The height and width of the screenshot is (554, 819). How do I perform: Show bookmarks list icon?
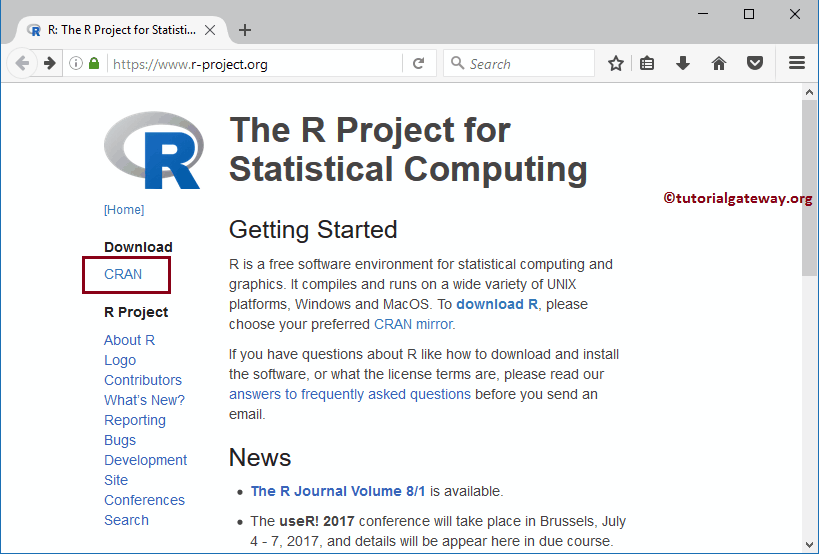647,64
